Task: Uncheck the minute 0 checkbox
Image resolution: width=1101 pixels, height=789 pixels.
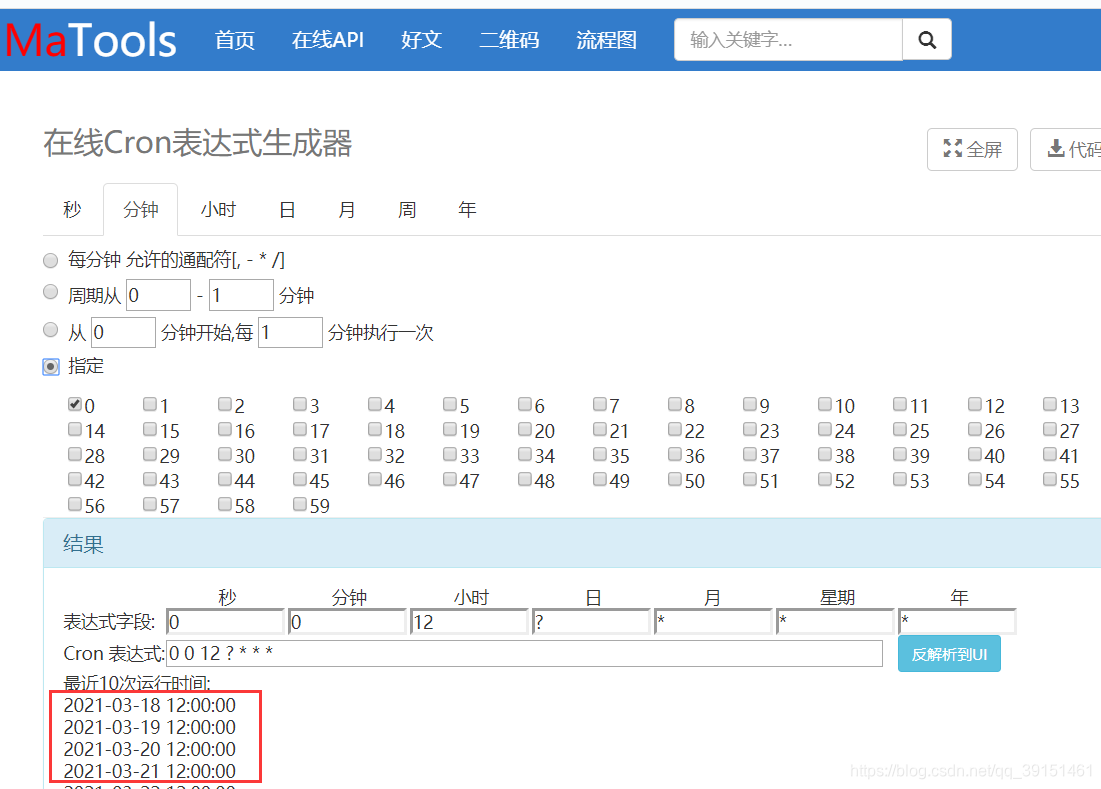Action: (74, 404)
